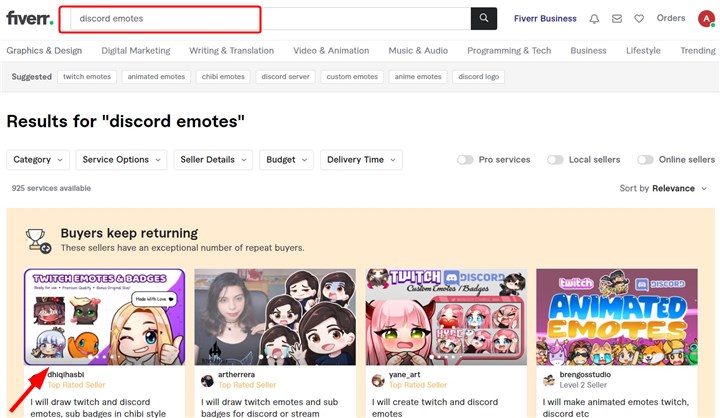Click seller name artherrera
The image size is (720, 418).
(x=236, y=375)
